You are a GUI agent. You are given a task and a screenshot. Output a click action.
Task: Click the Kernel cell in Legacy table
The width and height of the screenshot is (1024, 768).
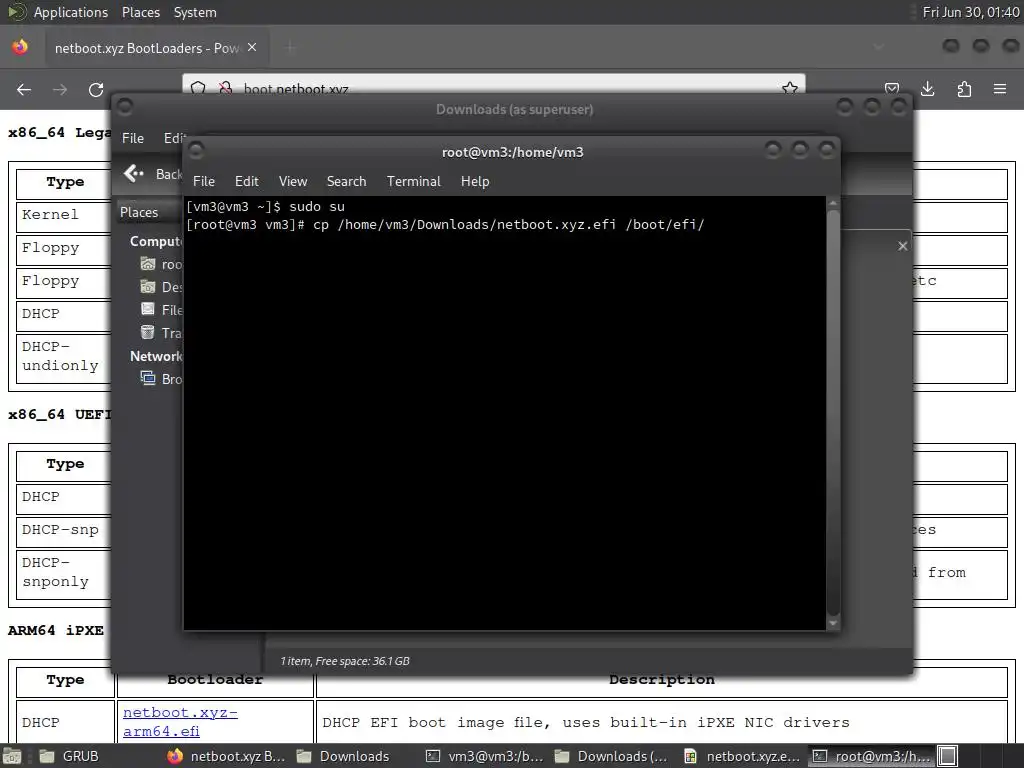[x=65, y=215]
